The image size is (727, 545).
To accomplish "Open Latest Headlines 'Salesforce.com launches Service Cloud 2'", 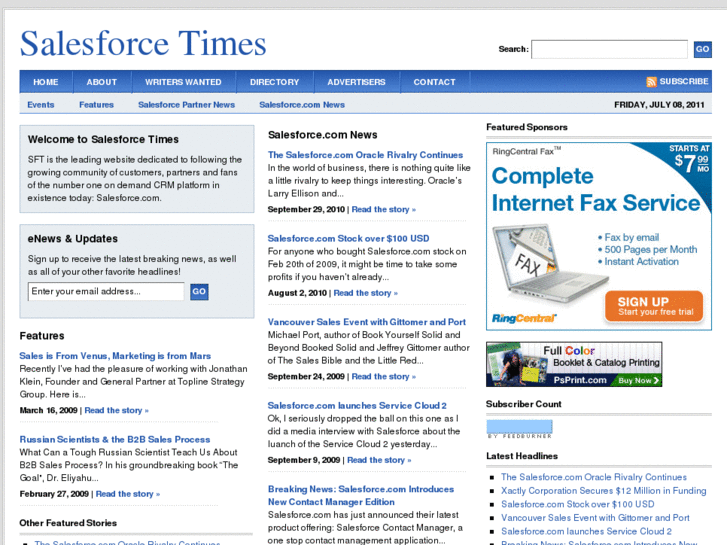I will pos(587,531).
